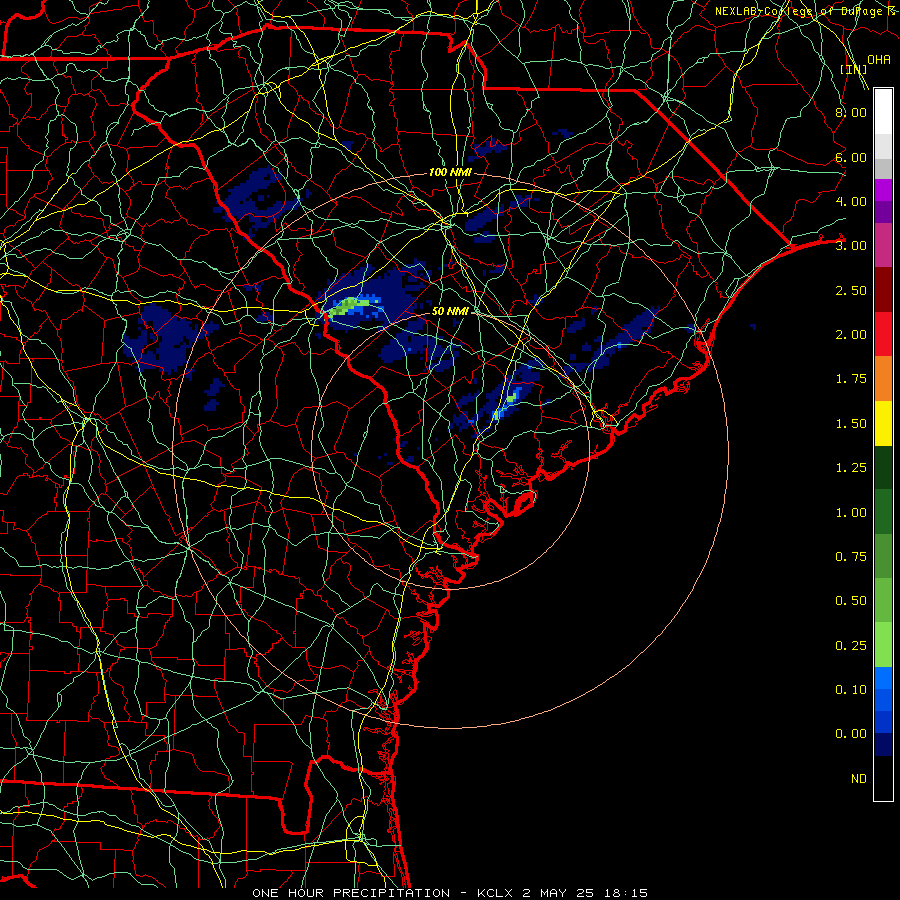Pick the bright magenta legend swatch
Image resolution: width=900 pixels, height=900 pixels.
pos(883,190)
